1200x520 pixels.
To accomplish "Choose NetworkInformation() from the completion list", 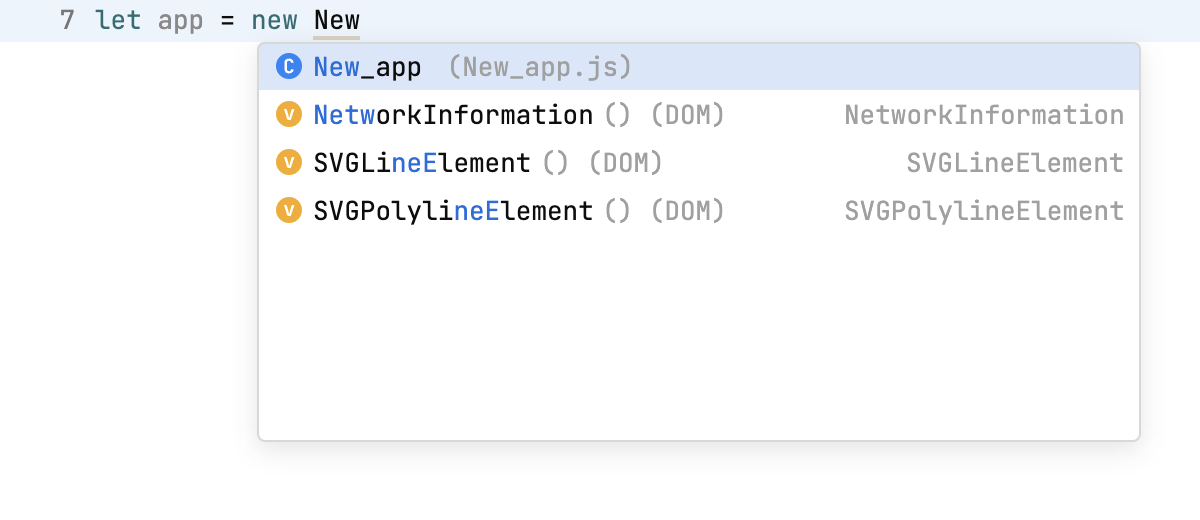I will pos(453,115).
